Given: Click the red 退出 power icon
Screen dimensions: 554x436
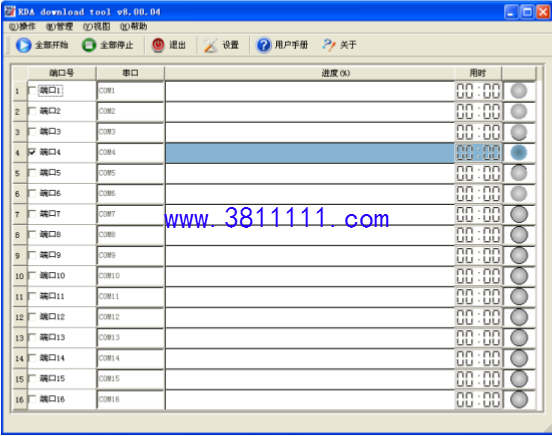Looking at the screenshot, I should 158,45.
